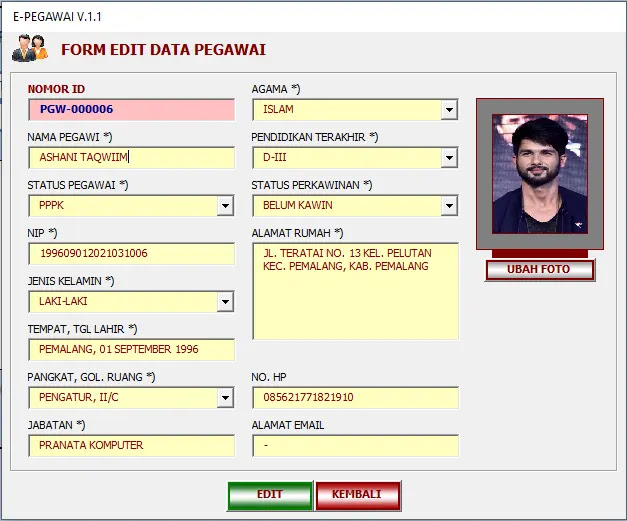The width and height of the screenshot is (627, 521).
Task: Click the ALAMAT EMAIL label
Action: pos(288,425)
